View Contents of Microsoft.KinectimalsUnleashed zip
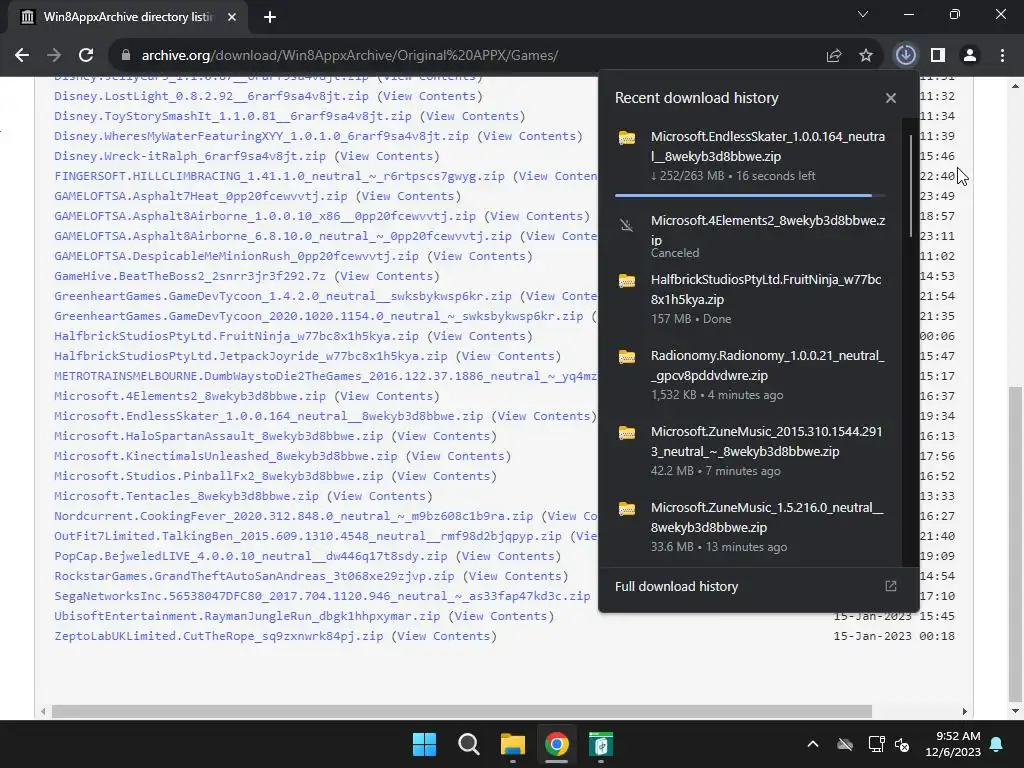Image resolution: width=1024 pixels, height=768 pixels. tap(458, 456)
